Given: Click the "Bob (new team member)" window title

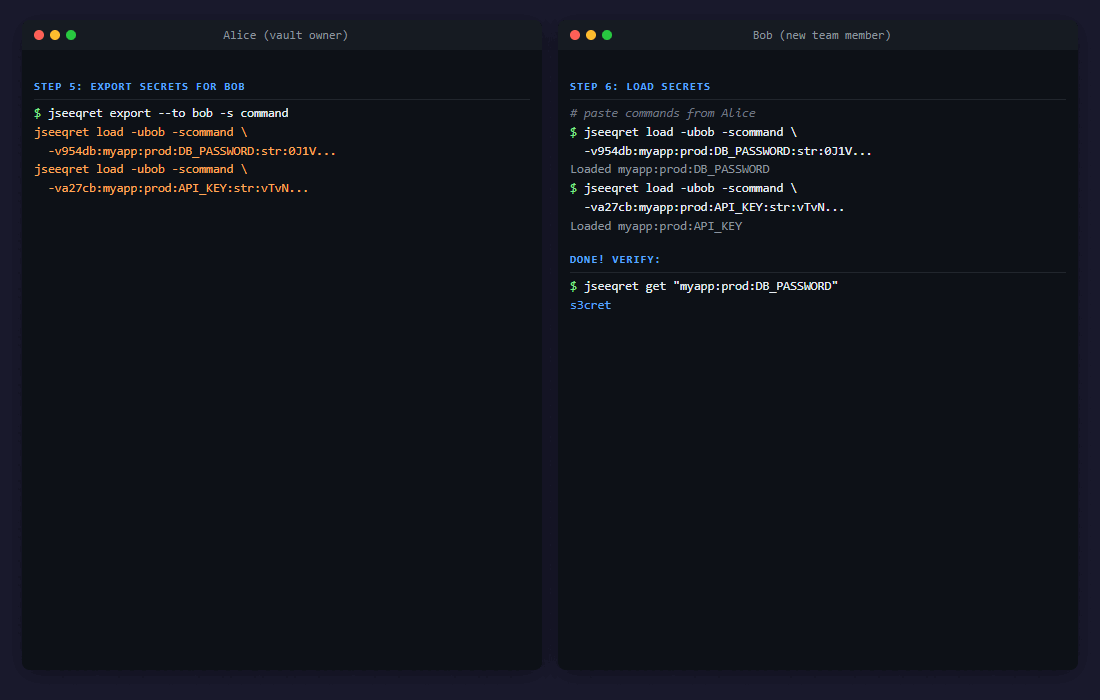Looking at the screenshot, I should (x=821, y=35).
